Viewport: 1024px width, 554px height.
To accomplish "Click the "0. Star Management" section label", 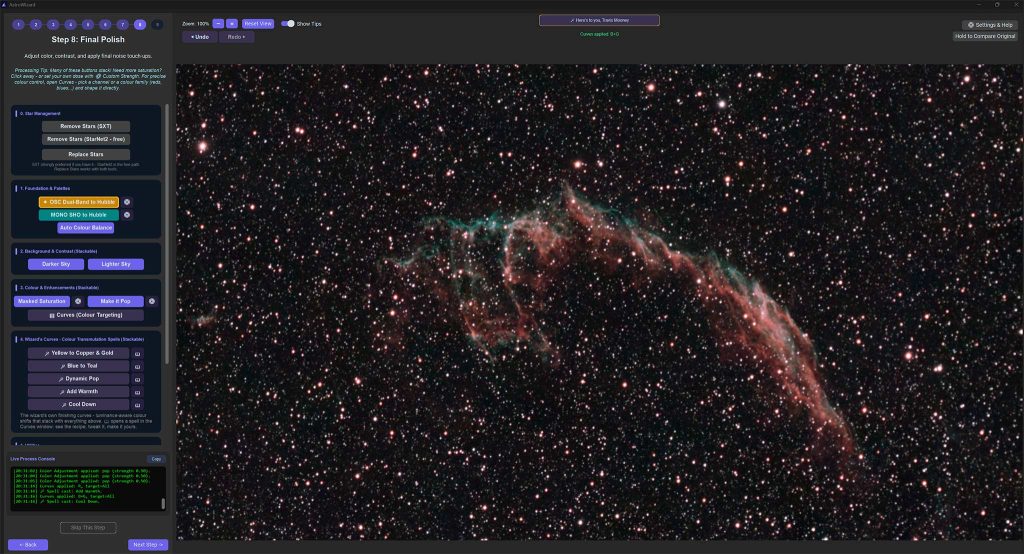I will click(40, 114).
